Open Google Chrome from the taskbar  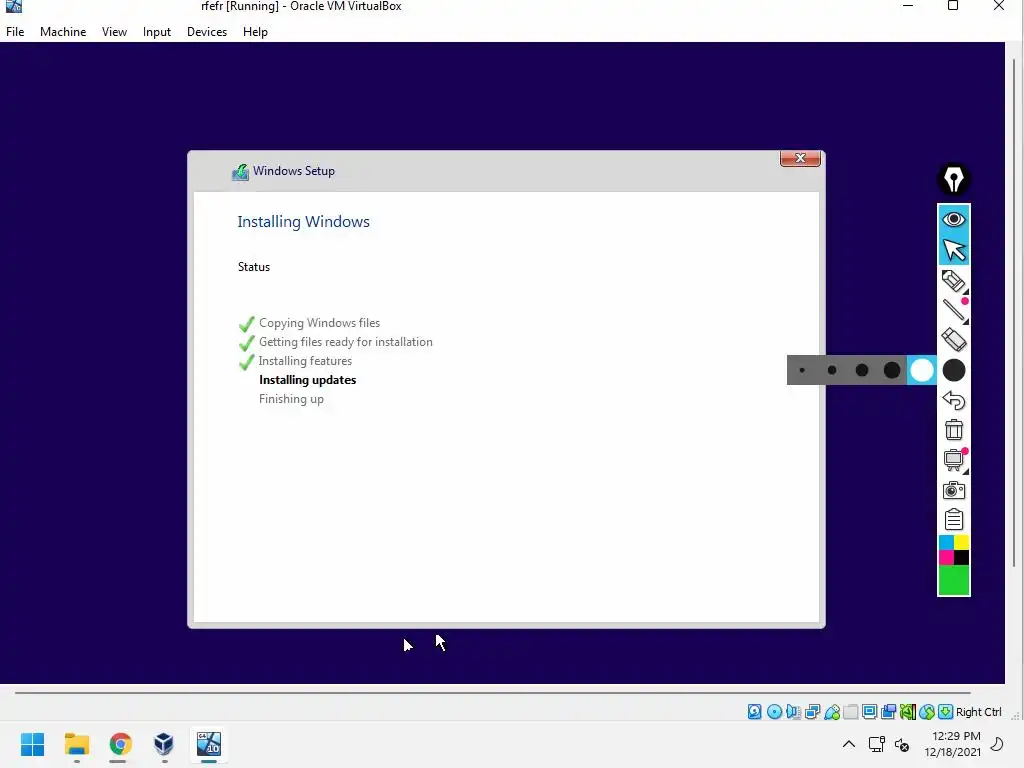[x=120, y=744]
